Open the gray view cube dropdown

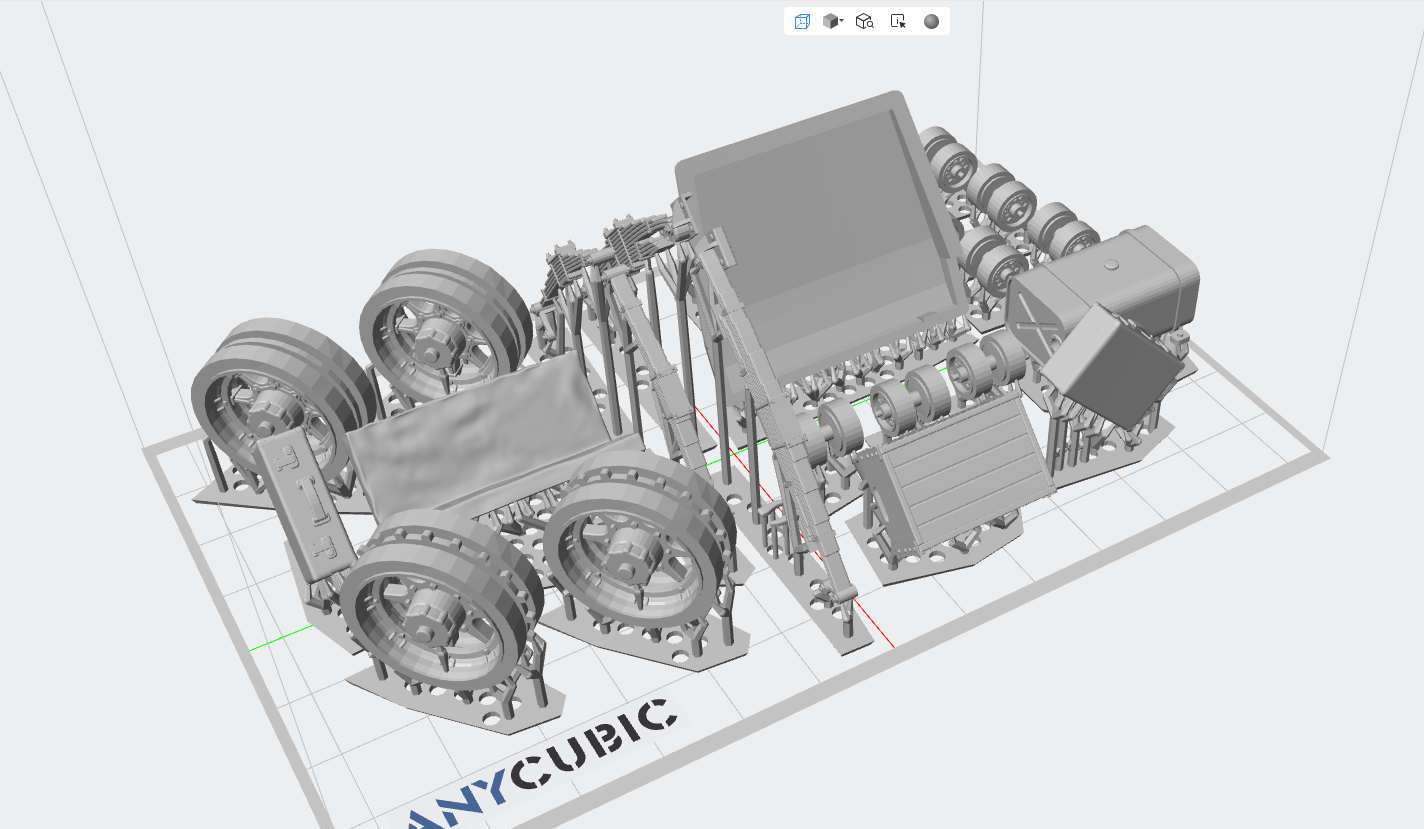tap(833, 22)
